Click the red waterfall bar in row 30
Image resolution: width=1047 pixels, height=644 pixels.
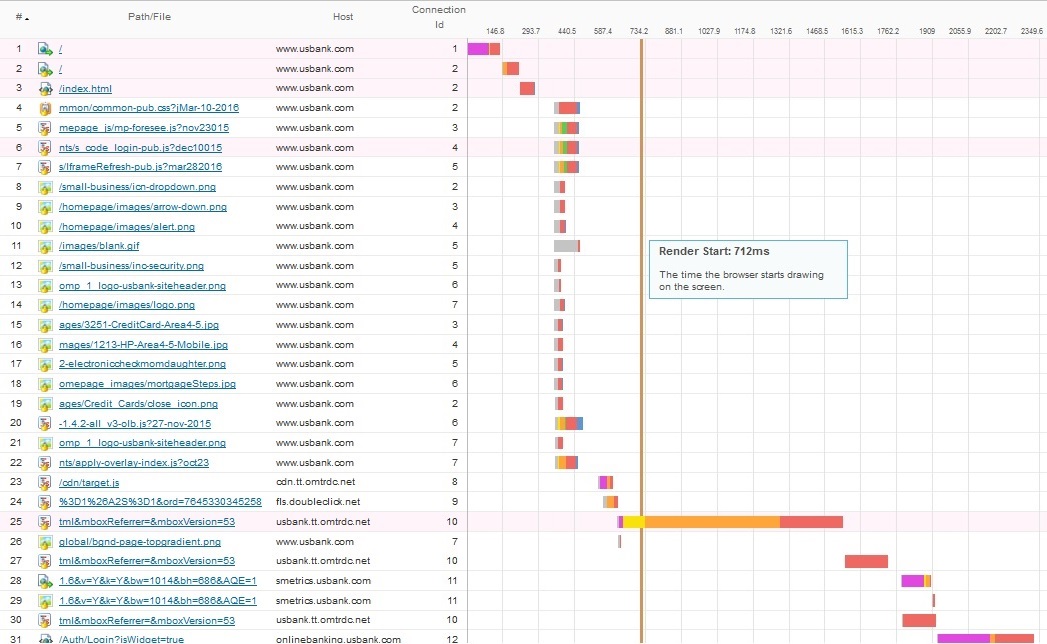click(x=919, y=621)
